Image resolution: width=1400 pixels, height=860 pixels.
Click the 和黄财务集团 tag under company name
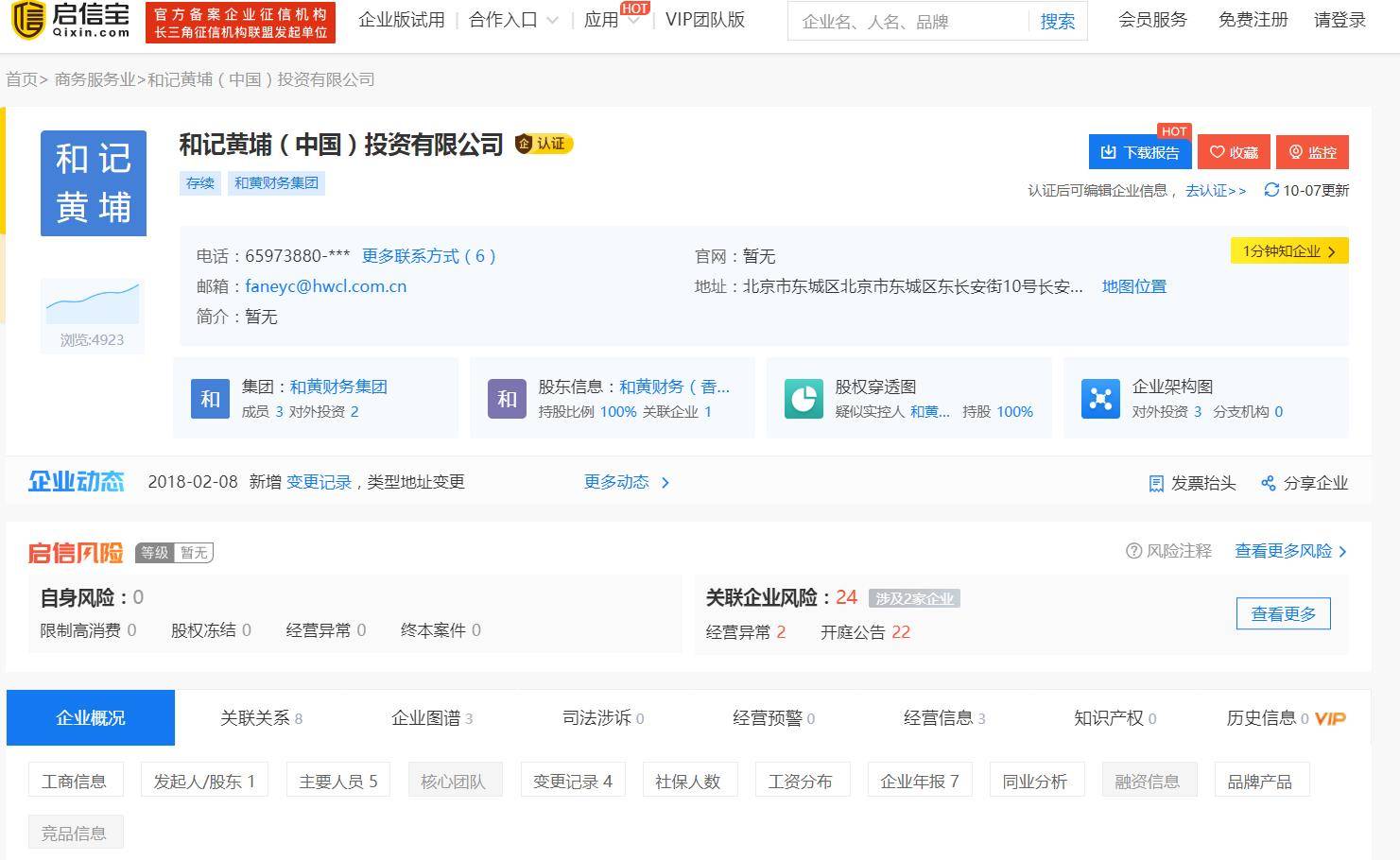pyautogui.click(x=276, y=183)
